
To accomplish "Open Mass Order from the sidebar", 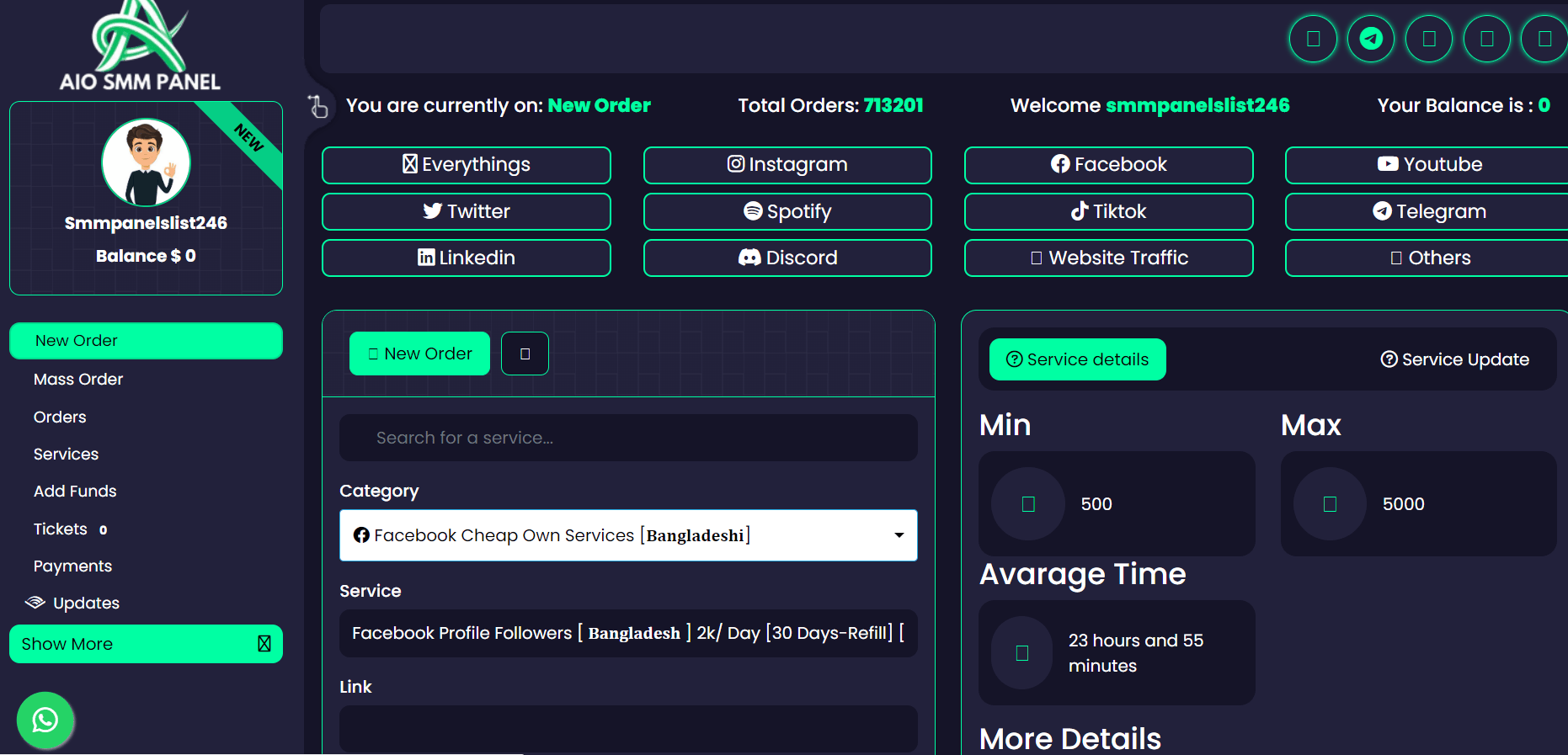I will (78, 380).
